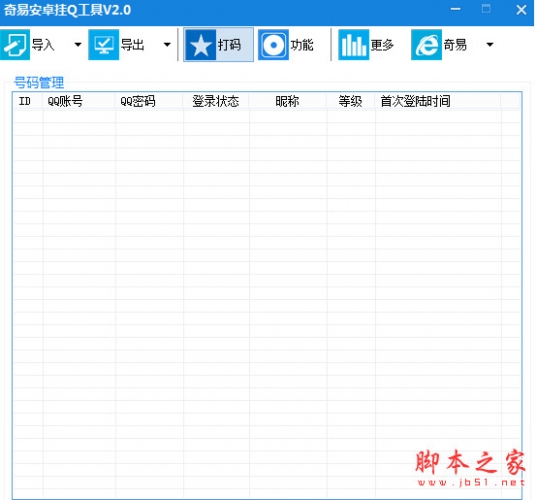Click the 更多 bar chart icon
Image resolution: width=537 pixels, height=500 pixels.
pos(354,45)
